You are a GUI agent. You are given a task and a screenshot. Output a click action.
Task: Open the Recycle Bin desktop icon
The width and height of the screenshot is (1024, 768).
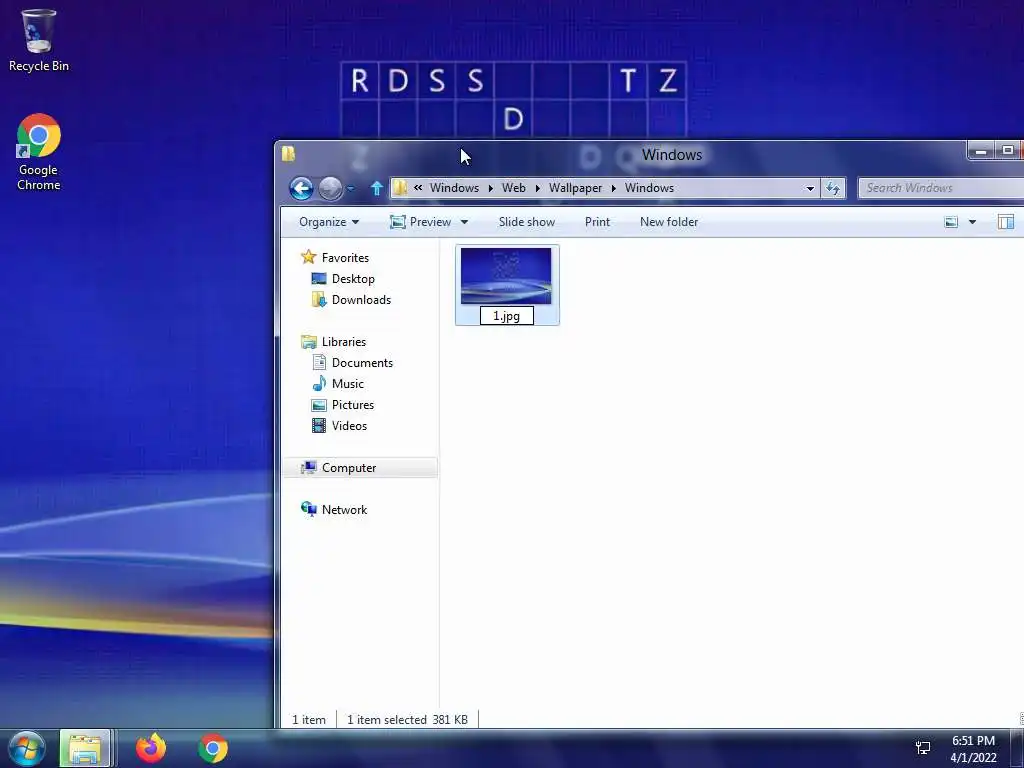tap(39, 40)
